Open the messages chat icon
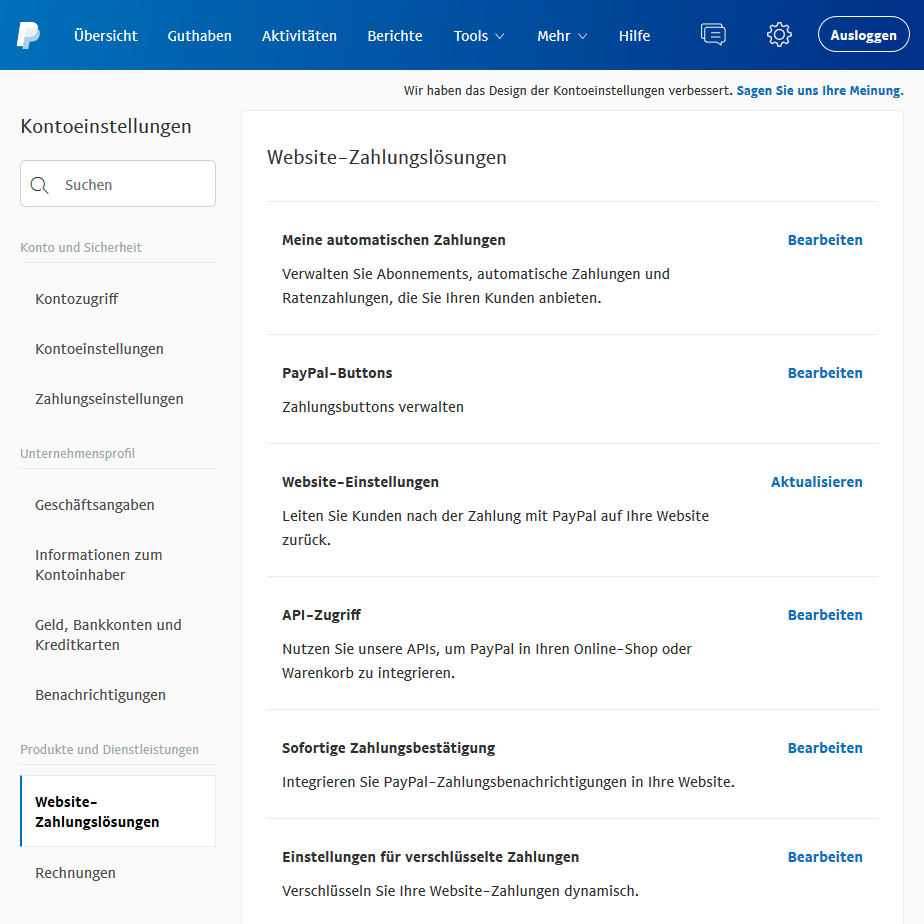 click(x=713, y=34)
